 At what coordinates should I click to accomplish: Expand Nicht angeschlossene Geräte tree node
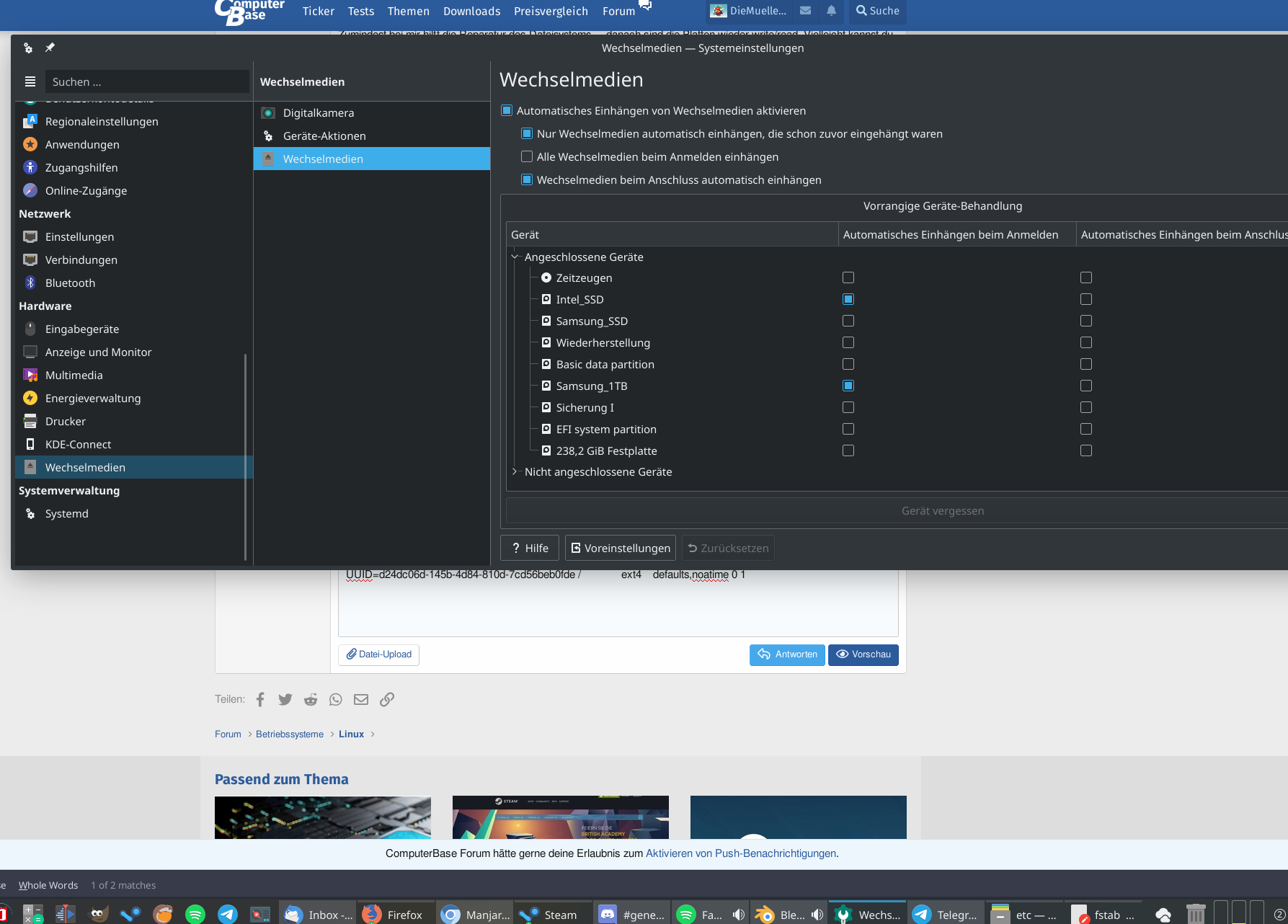tap(515, 471)
